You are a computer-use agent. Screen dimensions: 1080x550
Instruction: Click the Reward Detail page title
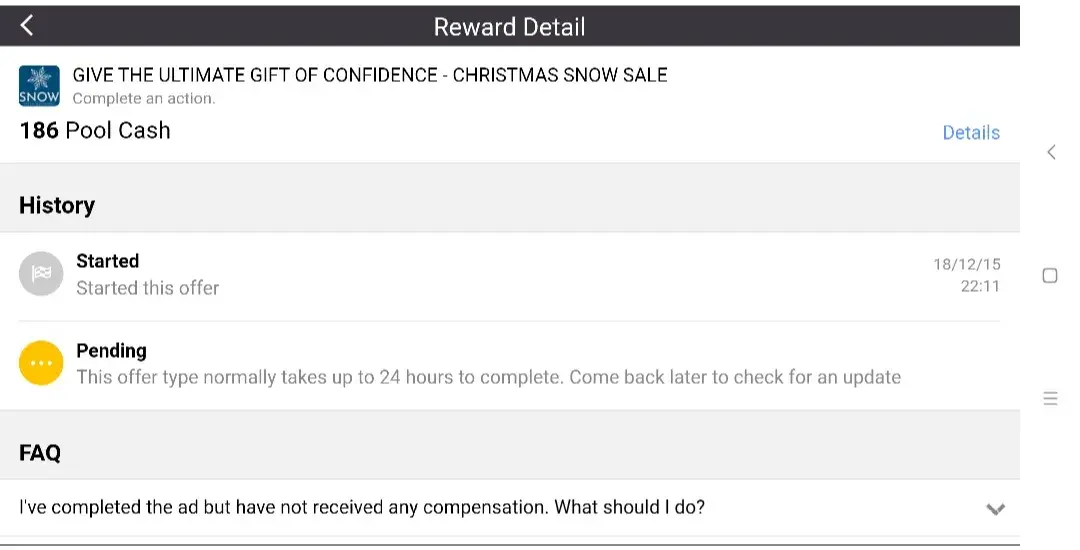(509, 26)
